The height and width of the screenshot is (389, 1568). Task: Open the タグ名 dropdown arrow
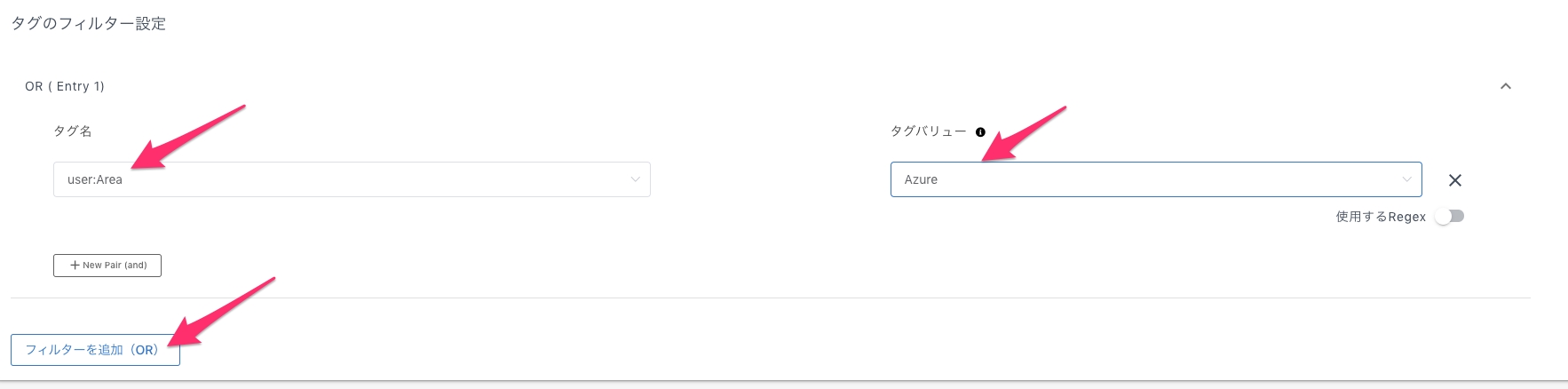click(x=635, y=179)
